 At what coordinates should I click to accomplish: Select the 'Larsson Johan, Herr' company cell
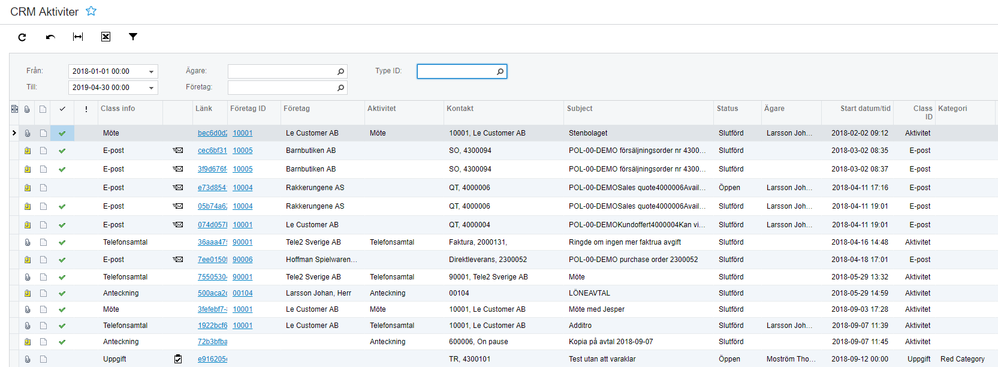click(323, 294)
